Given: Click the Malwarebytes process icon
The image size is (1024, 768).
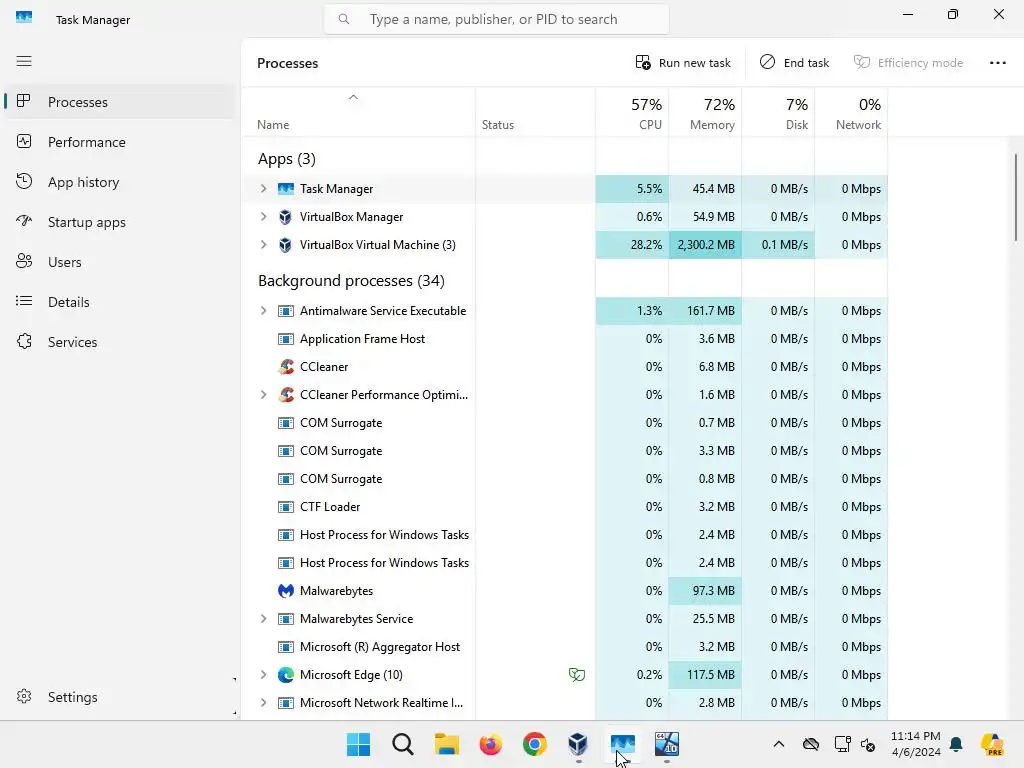Looking at the screenshot, I should pos(286,590).
